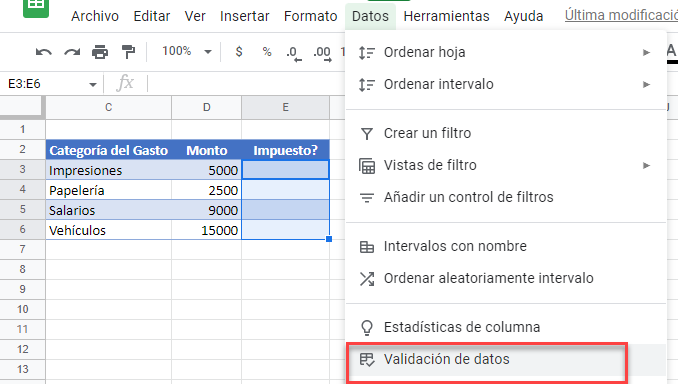Open the Formato menu
This screenshot has width=678, height=384.
click(x=310, y=16)
